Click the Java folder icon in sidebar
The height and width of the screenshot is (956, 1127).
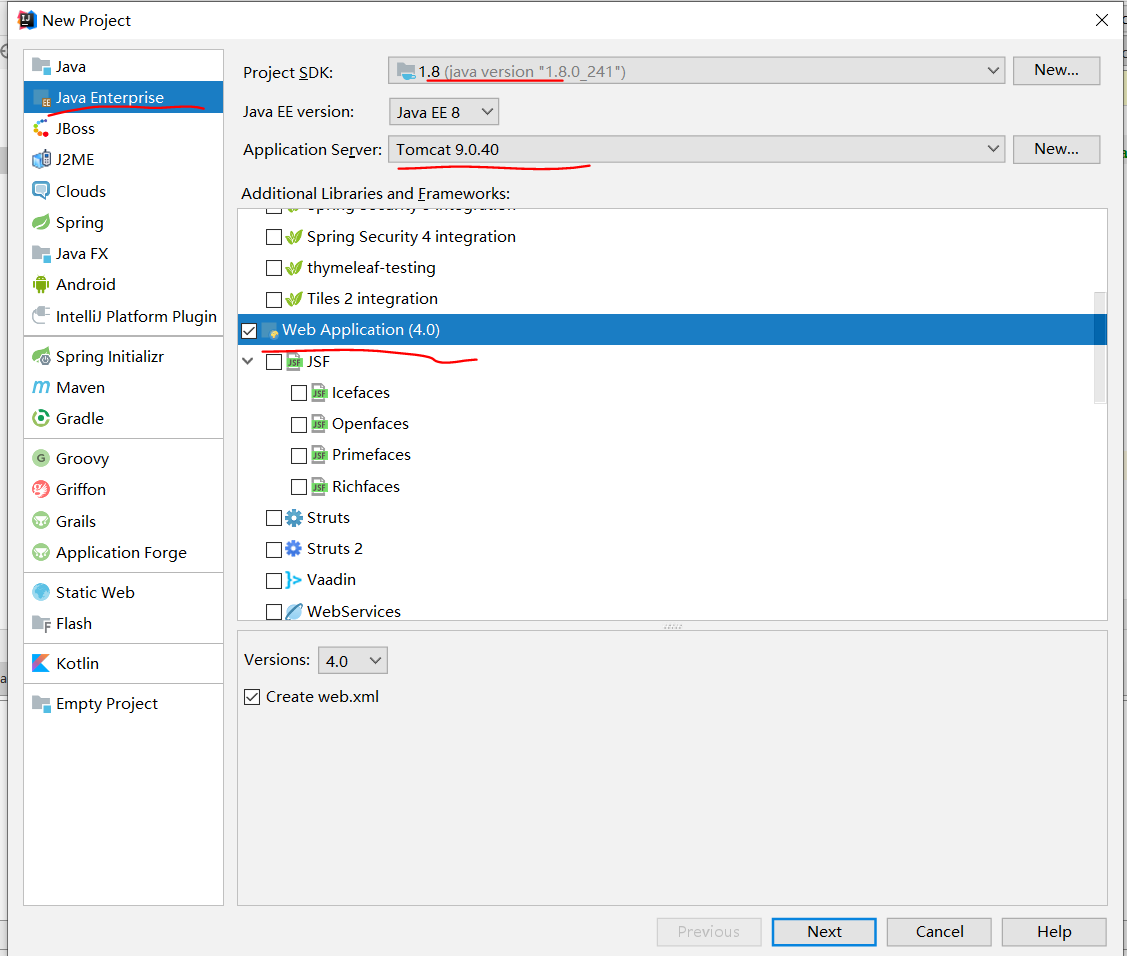41,66
